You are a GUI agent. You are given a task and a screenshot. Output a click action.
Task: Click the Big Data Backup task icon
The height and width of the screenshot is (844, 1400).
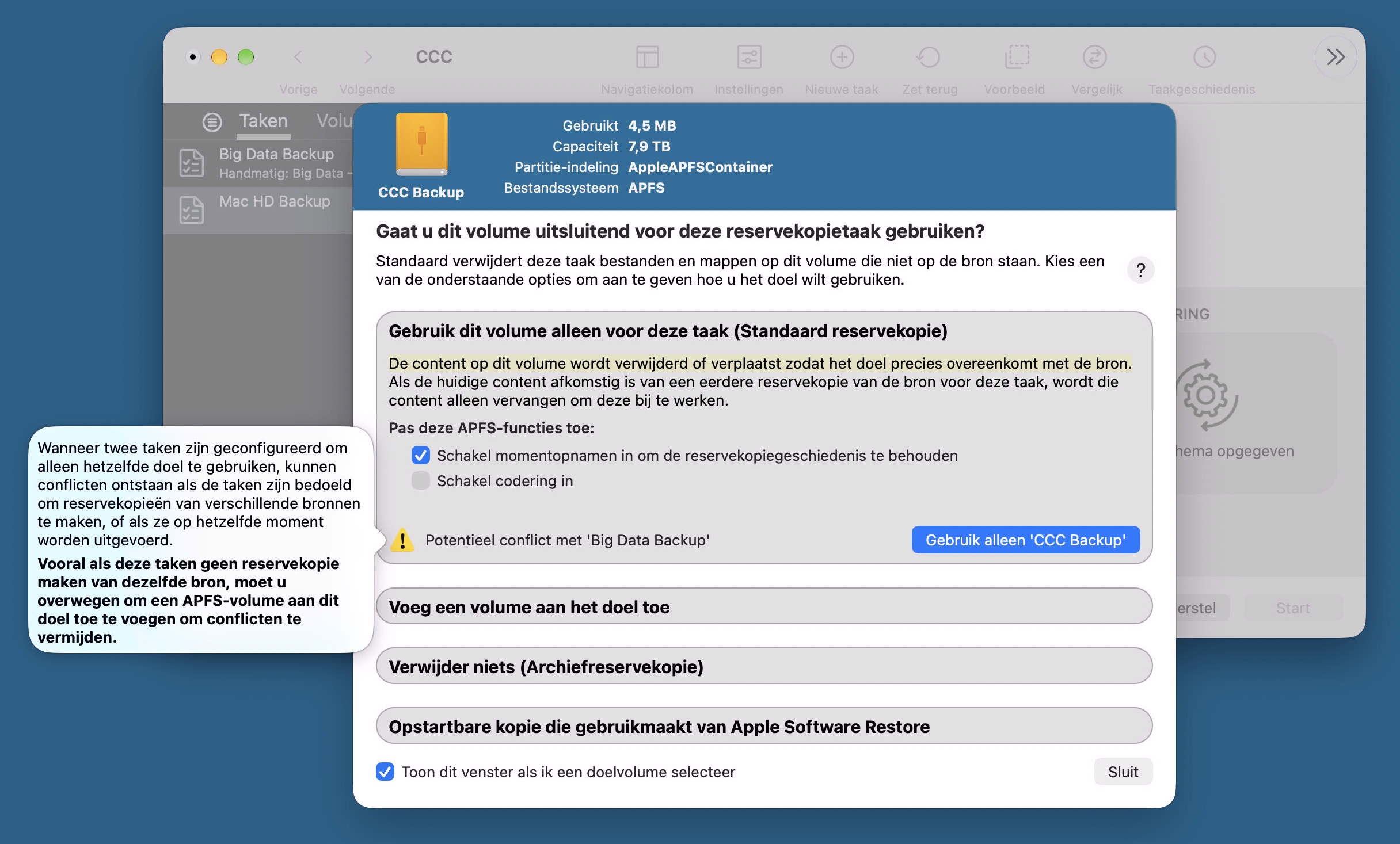click(x=191, y=163)
